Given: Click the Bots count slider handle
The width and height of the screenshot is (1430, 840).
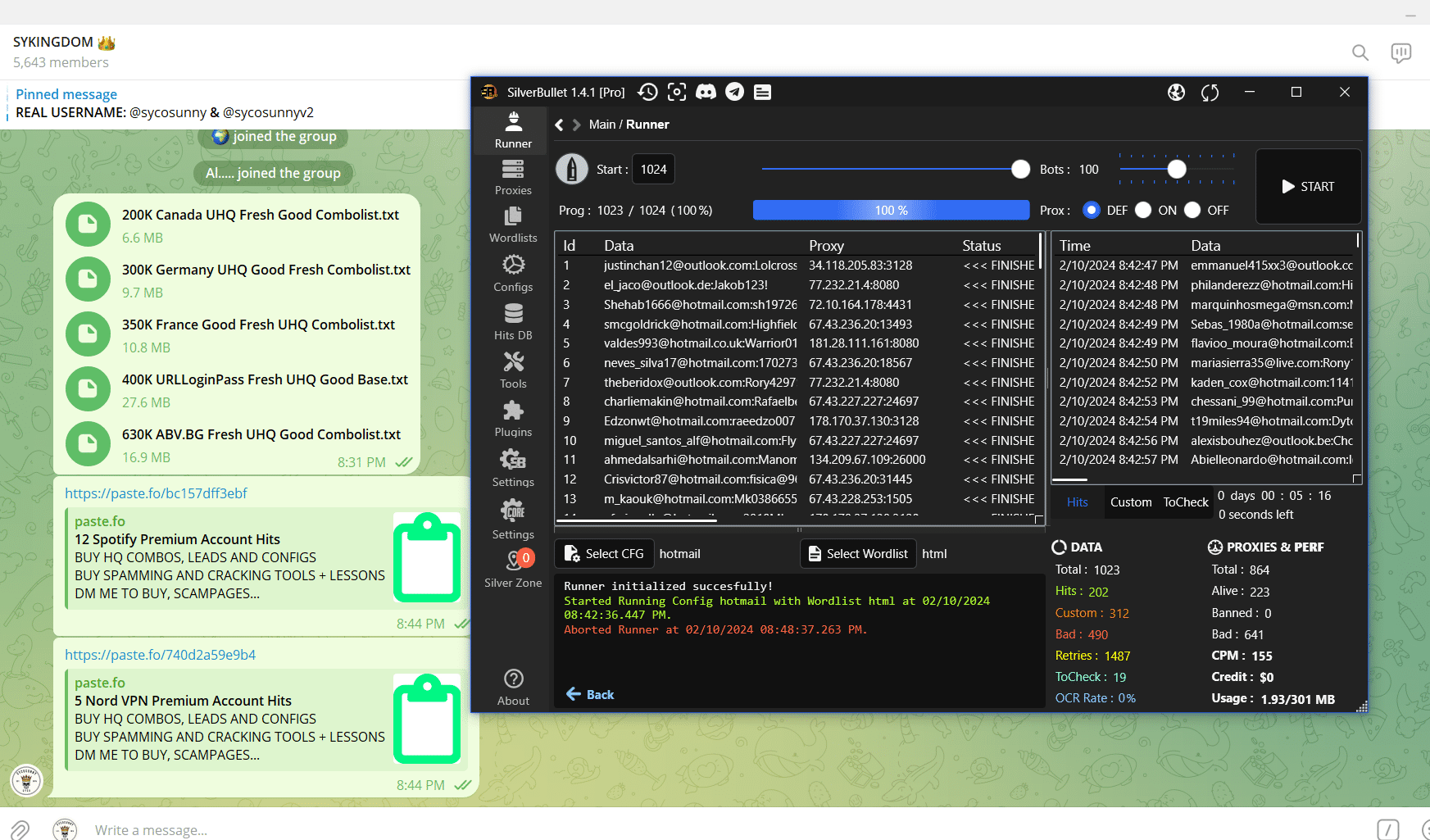Looking at the screenshot, I should click(1177, 169).
